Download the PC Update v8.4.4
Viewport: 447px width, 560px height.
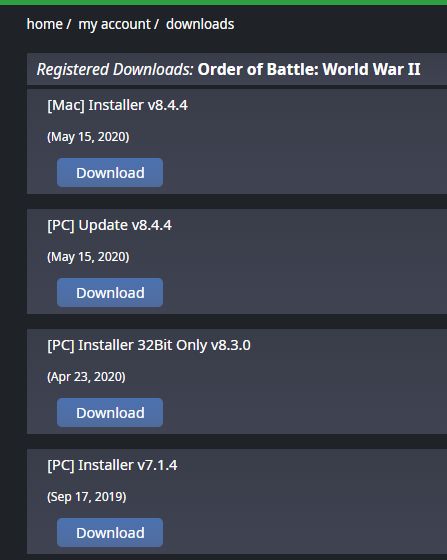[x=110, y=292]
